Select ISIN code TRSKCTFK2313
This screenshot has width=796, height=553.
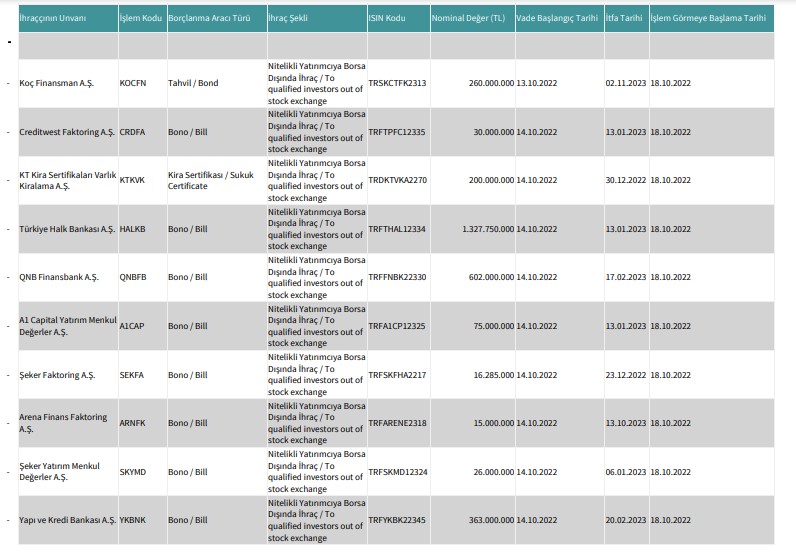point(397,83)
